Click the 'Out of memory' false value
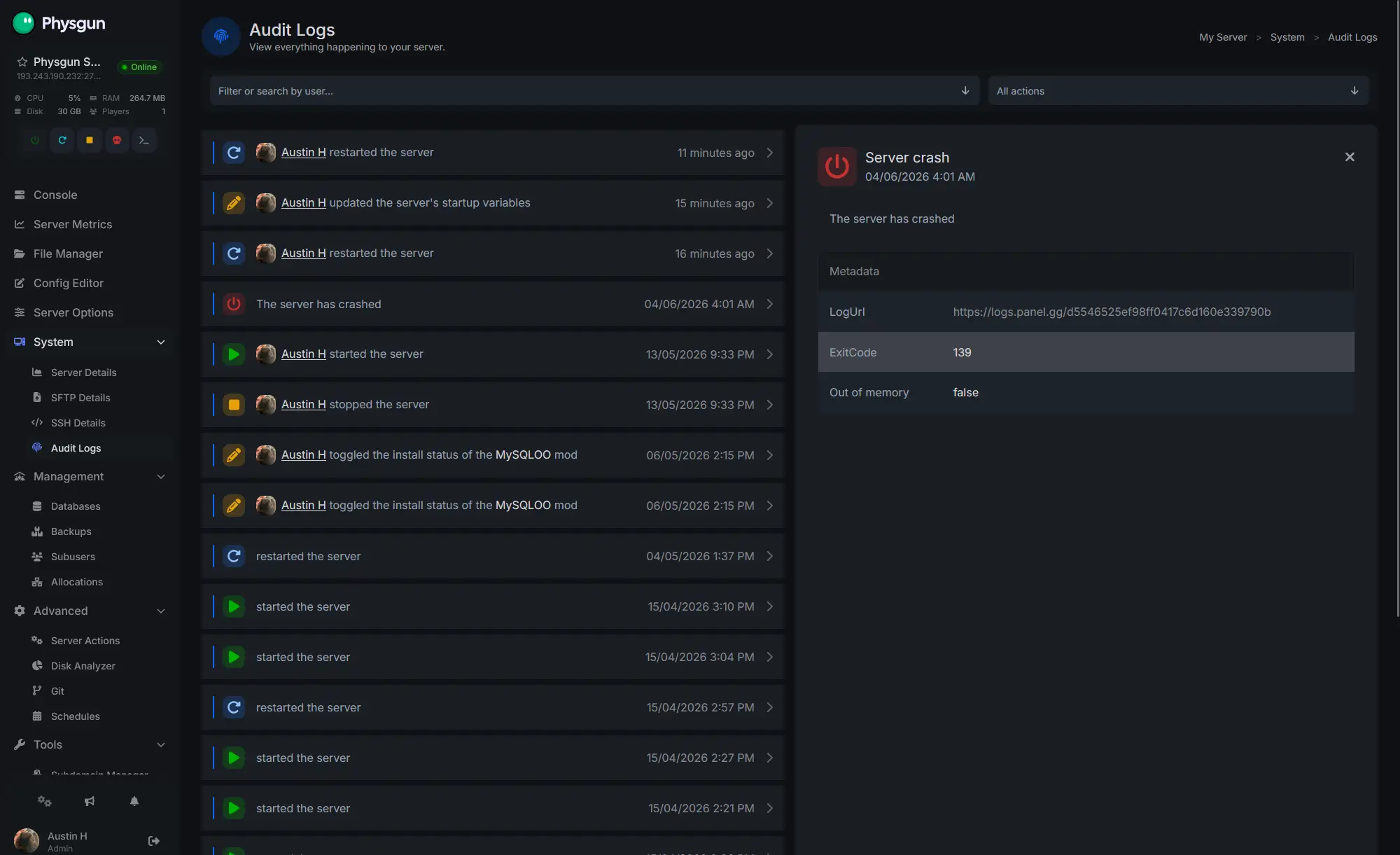1400x855 pixels. pos(965,392)
